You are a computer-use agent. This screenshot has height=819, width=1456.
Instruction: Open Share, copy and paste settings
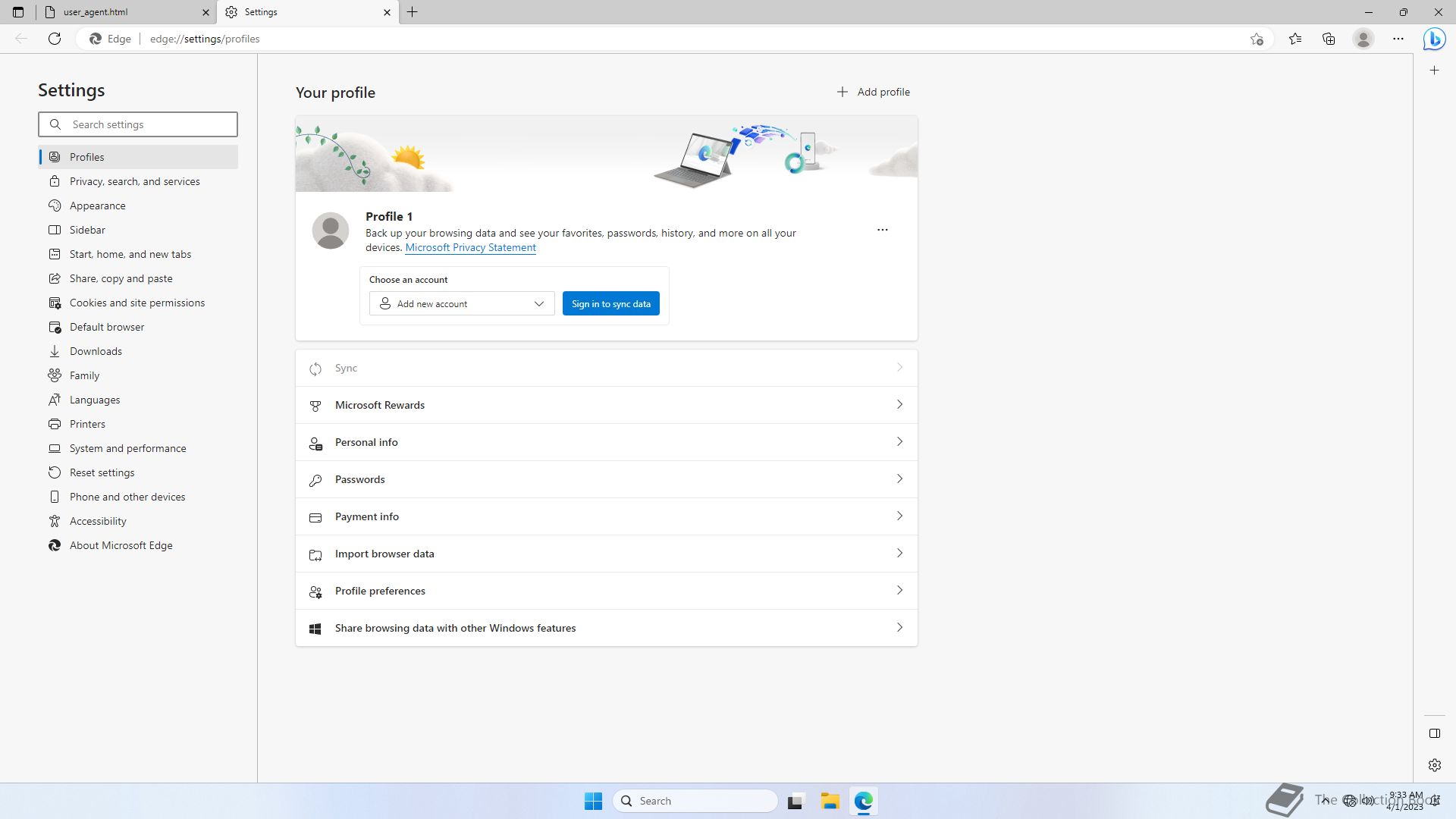click(x=138, y=278)
